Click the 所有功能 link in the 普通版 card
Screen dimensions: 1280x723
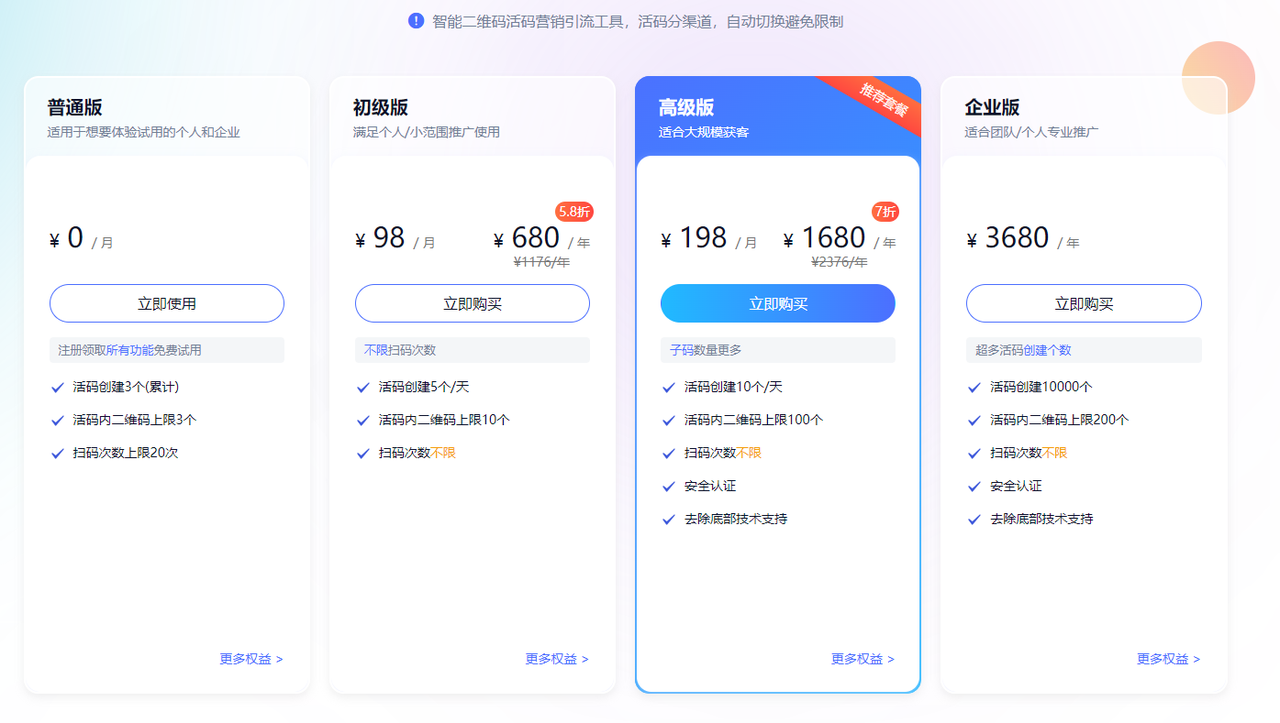[x=130, y=351]
